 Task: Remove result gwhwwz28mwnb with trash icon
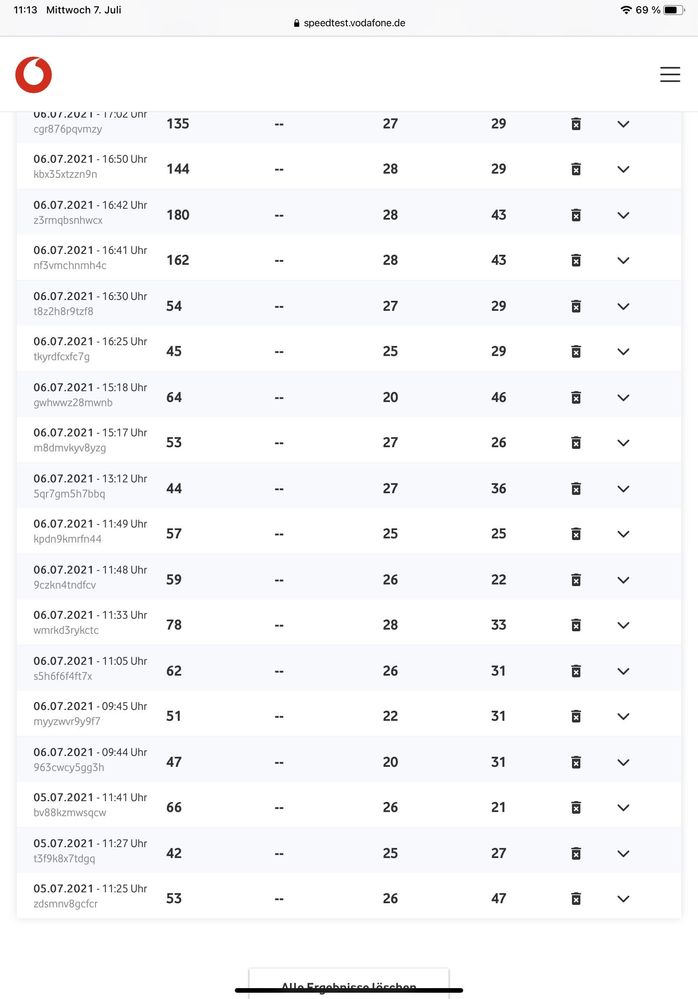[576, 397]
